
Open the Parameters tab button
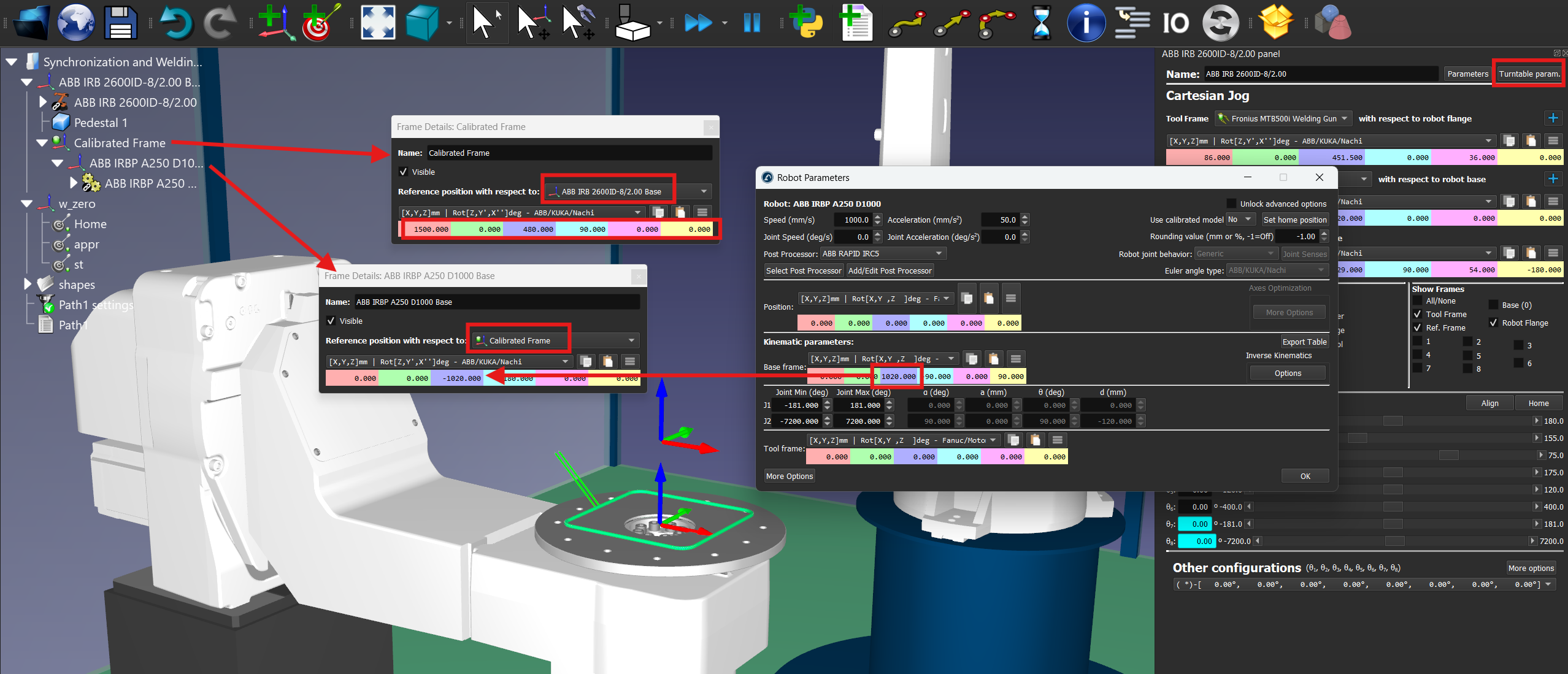pyautogui.click(x=1467, y=74)
